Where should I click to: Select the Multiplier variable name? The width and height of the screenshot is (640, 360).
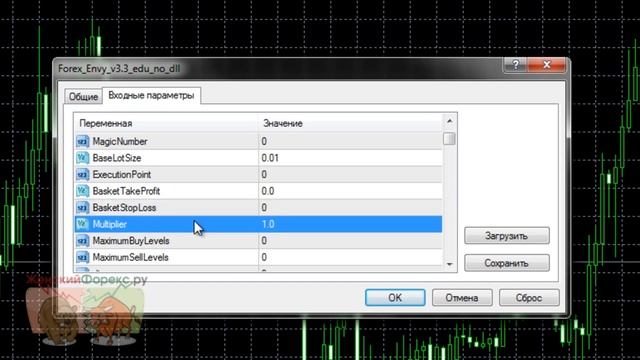[x=109, y=224]
